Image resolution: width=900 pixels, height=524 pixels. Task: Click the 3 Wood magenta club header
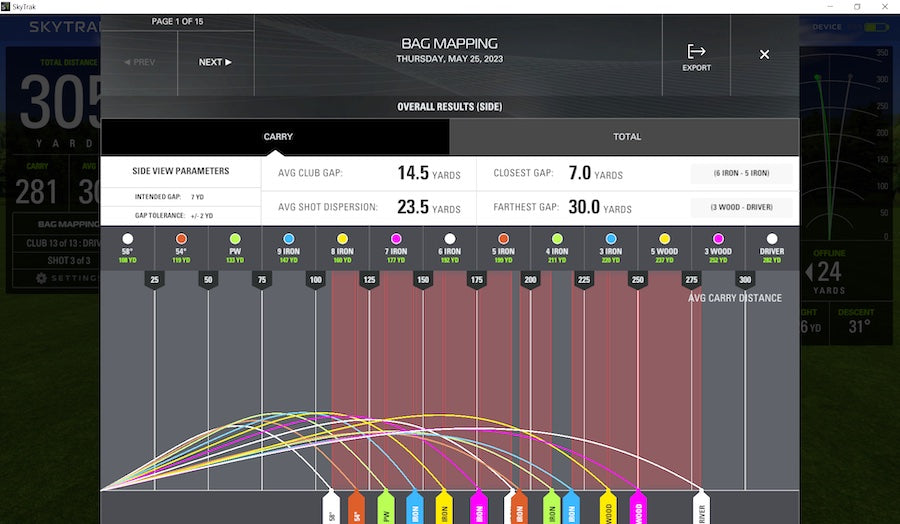717,246
